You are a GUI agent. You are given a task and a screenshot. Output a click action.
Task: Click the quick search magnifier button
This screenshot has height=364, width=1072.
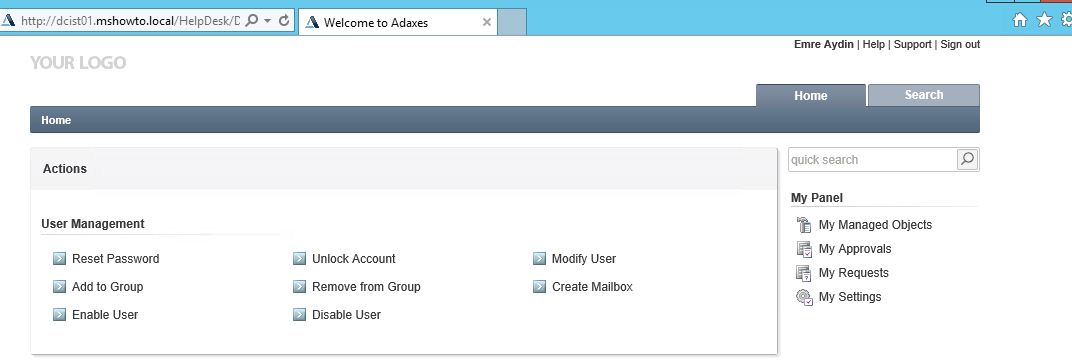pyautogui.click(x=967, y=159)
